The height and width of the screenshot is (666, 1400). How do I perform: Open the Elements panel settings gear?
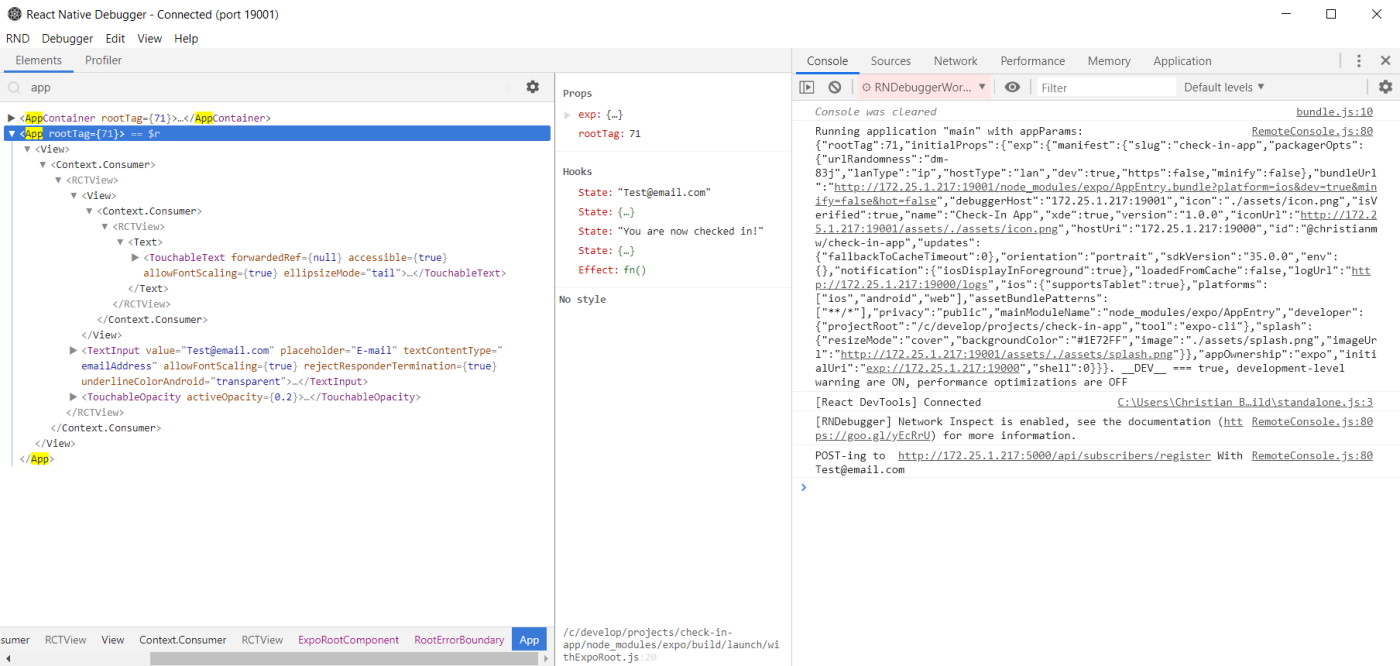coord(533,87)
